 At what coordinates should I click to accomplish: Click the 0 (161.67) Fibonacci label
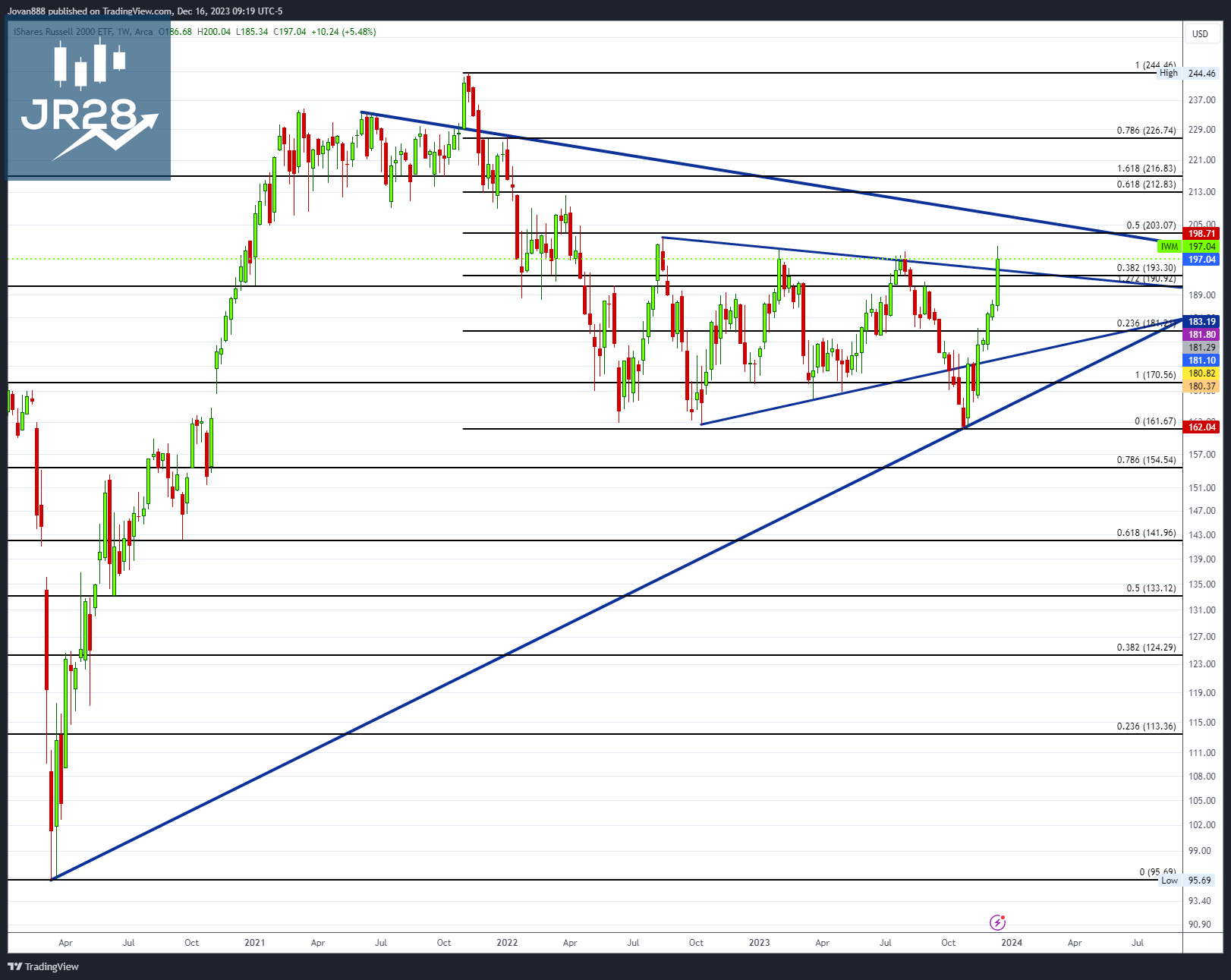tap(1155, 421)
